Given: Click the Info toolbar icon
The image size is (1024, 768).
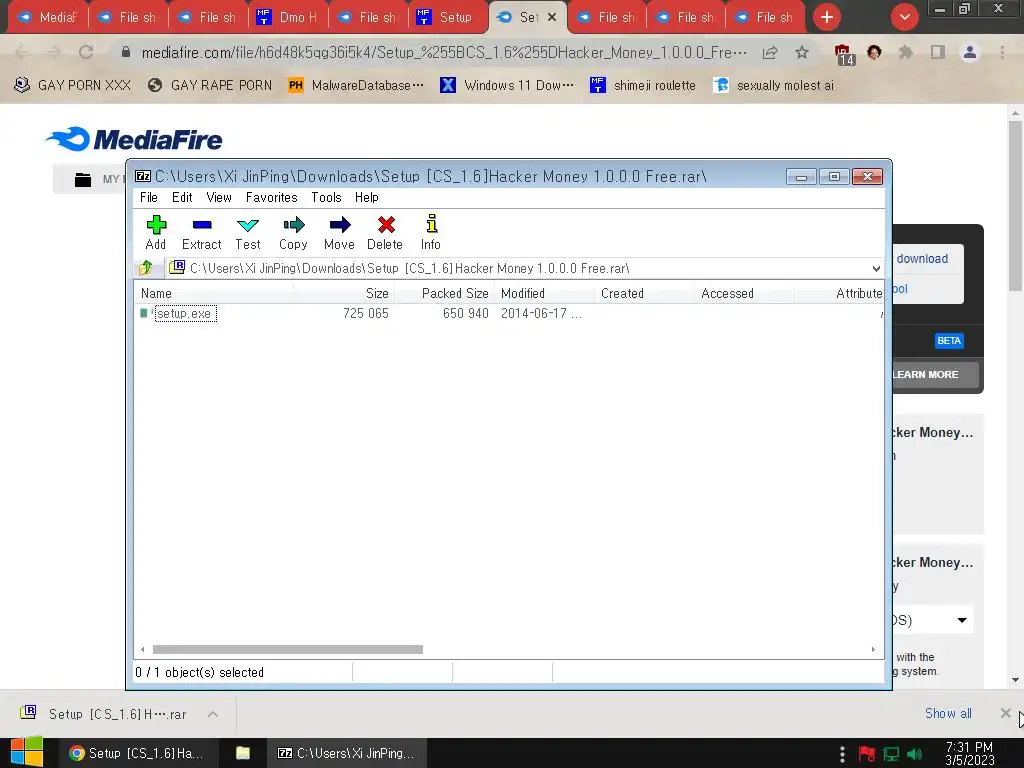Looking at the screenshot, I should [431, 232].
